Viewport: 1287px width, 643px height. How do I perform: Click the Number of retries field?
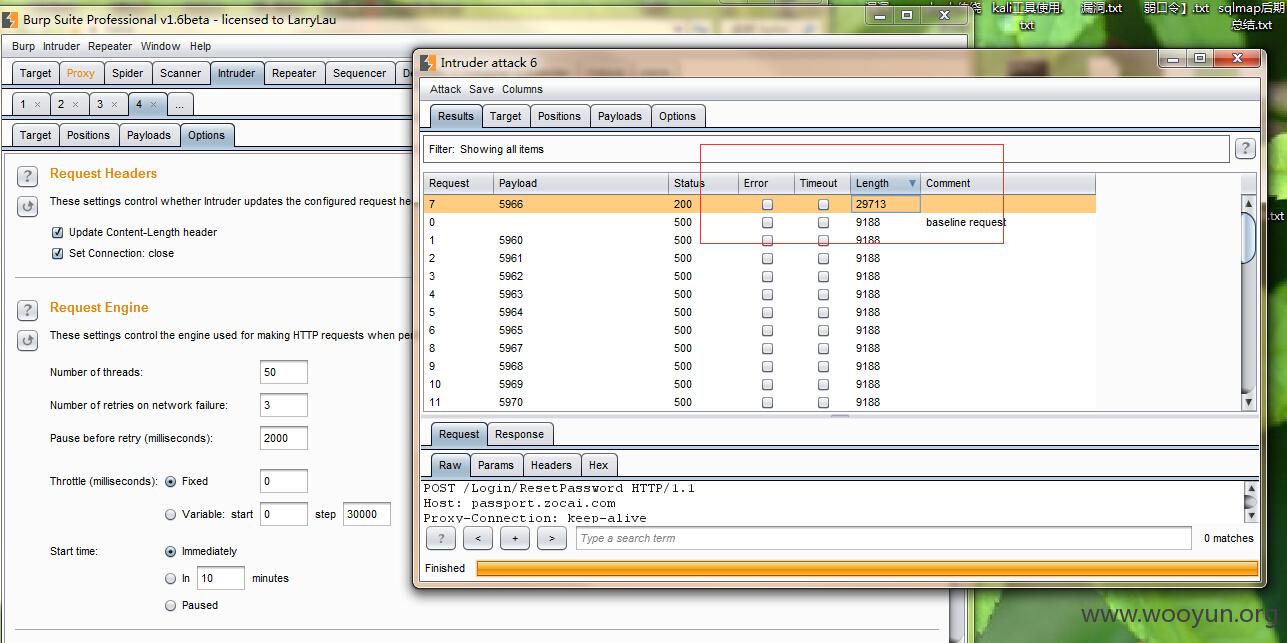[x=283, y=405]
